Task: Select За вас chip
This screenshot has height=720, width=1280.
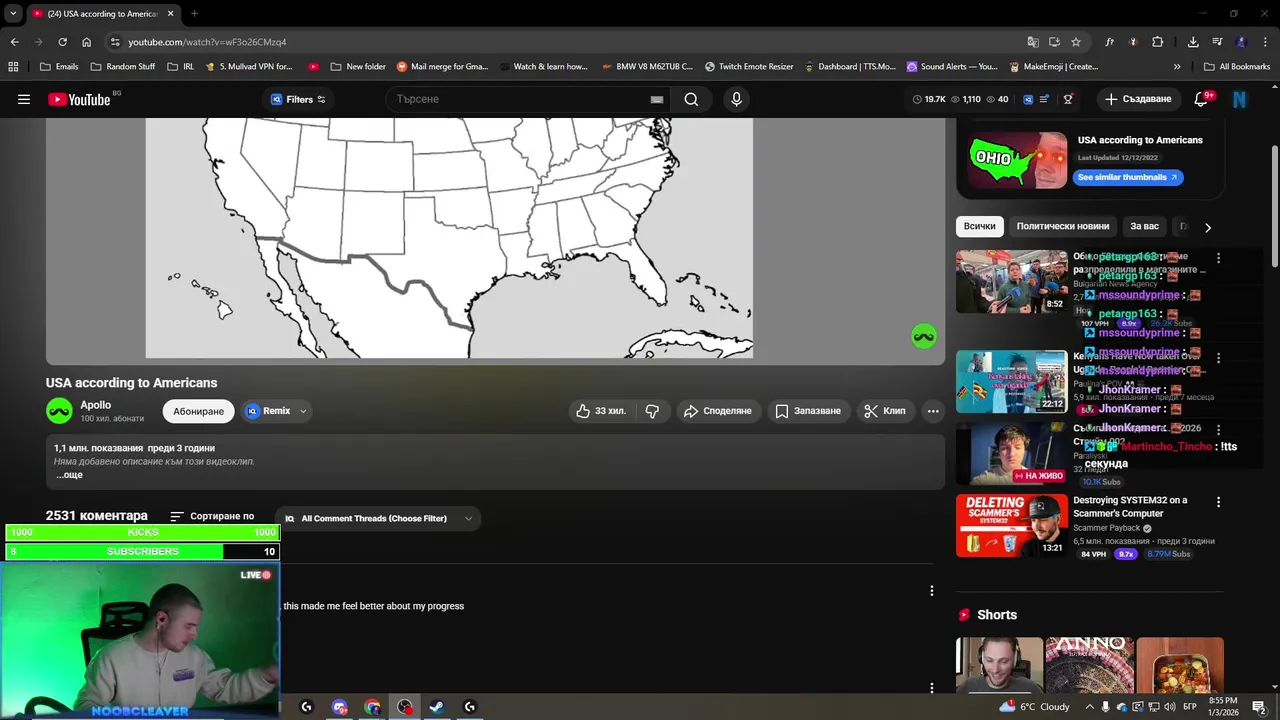Action: 1144,226
